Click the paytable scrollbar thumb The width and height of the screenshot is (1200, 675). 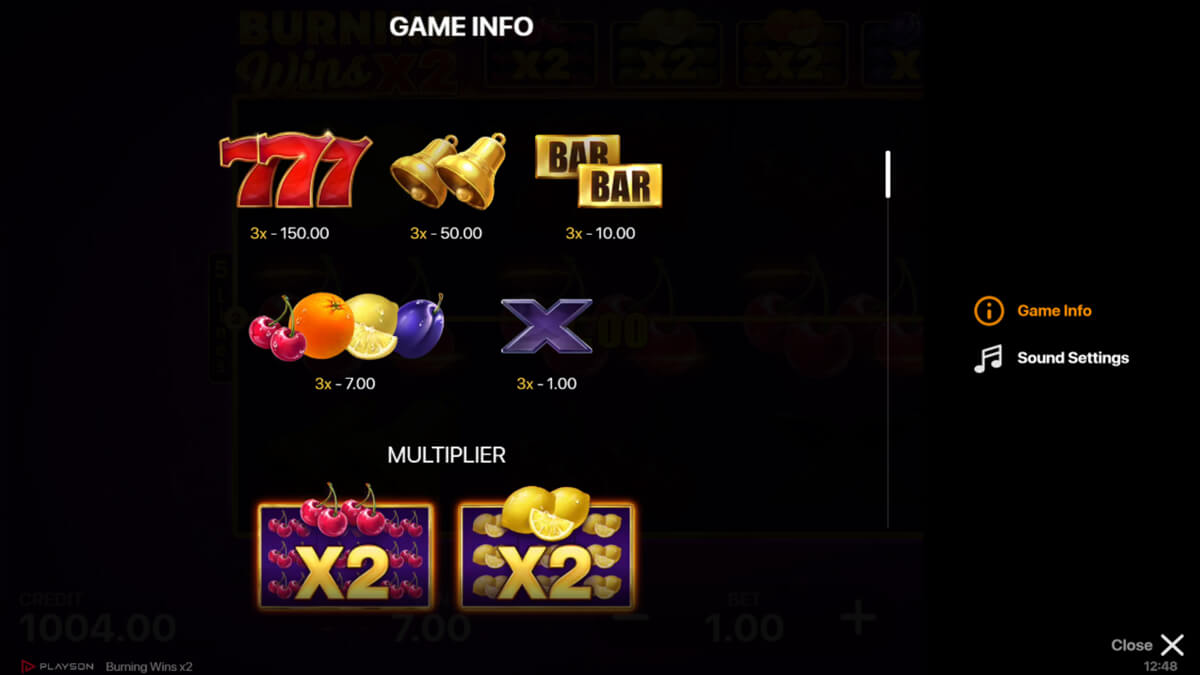click(x=887, y=174)
